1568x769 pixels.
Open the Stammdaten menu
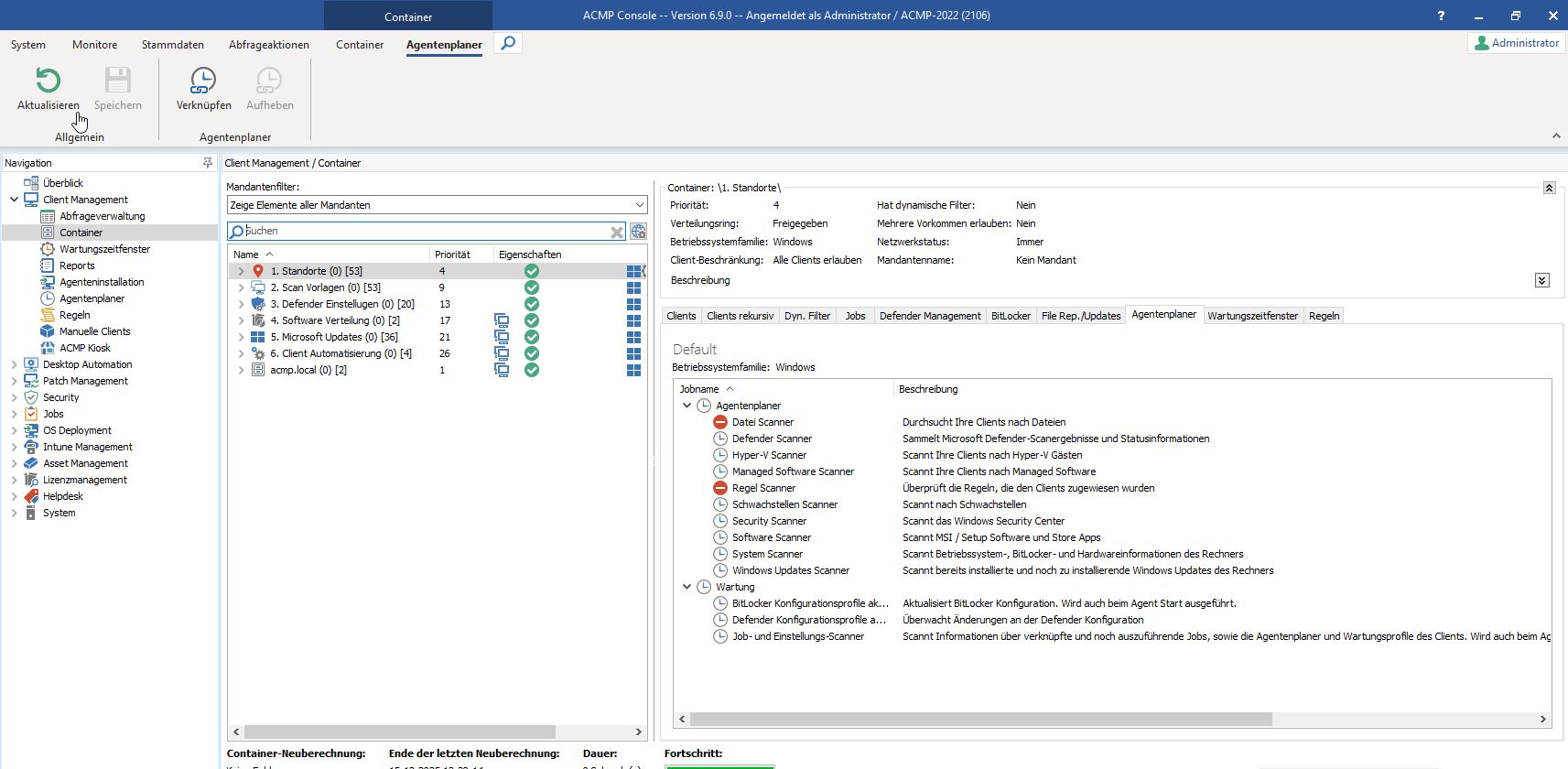[172, 45]
